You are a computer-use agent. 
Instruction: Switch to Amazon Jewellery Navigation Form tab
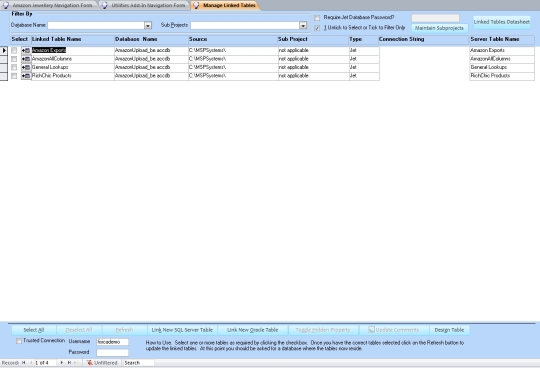49,5
